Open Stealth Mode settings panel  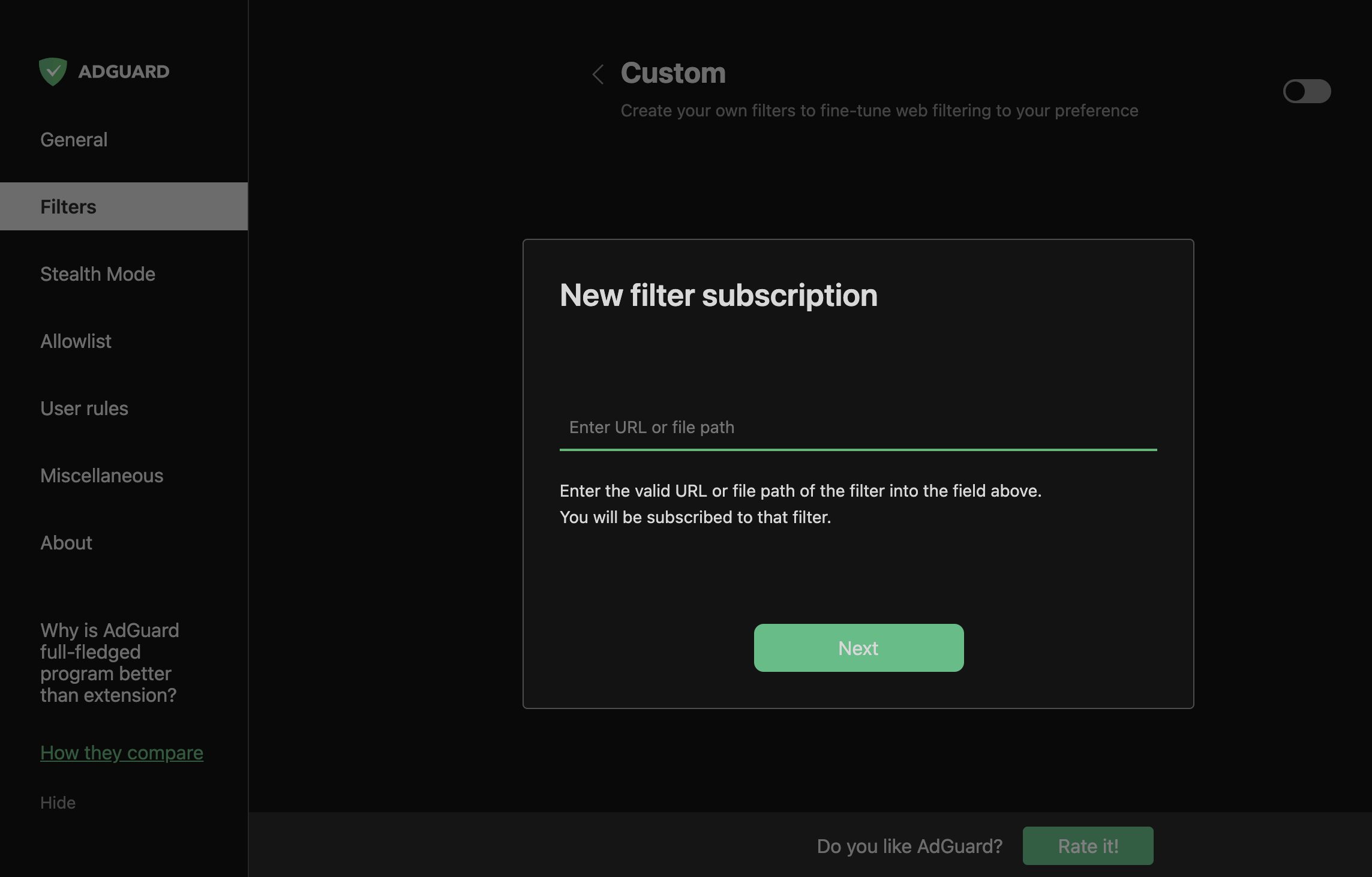[98, 273]
